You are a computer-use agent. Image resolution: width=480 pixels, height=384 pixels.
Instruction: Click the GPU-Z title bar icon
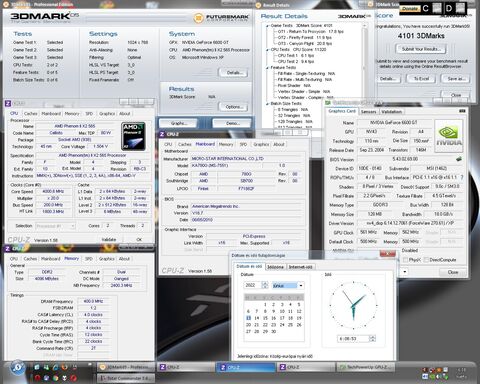[328, 103]
